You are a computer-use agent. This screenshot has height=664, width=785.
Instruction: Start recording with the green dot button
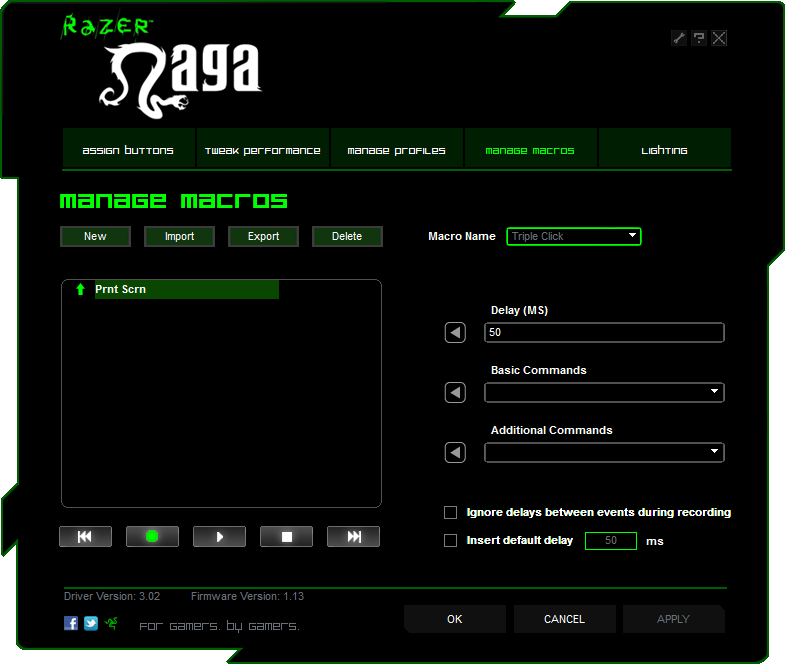(152, 537)
